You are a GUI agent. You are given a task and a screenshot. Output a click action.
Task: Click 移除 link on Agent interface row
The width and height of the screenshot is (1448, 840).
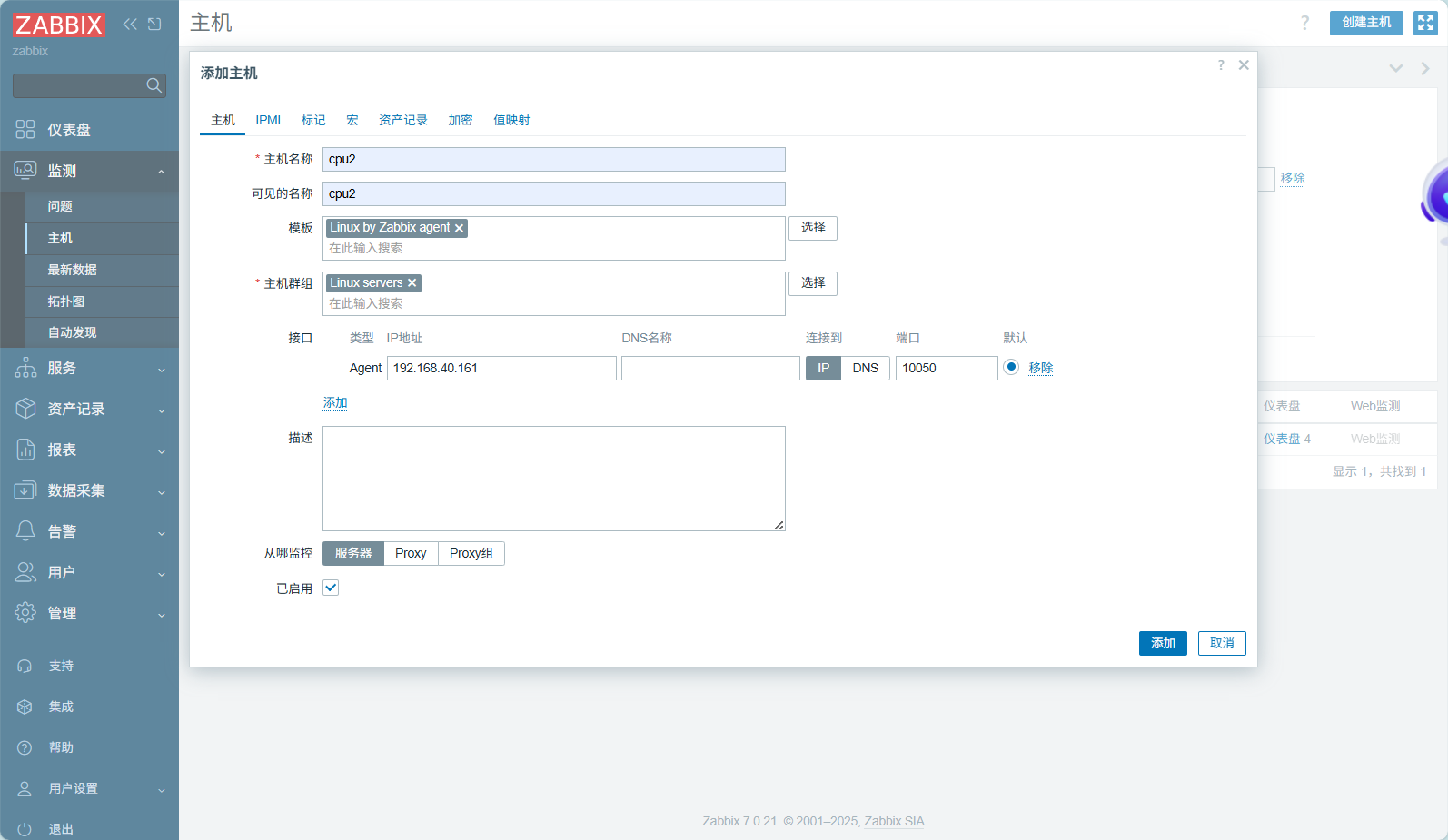(x=1041, y=368)
